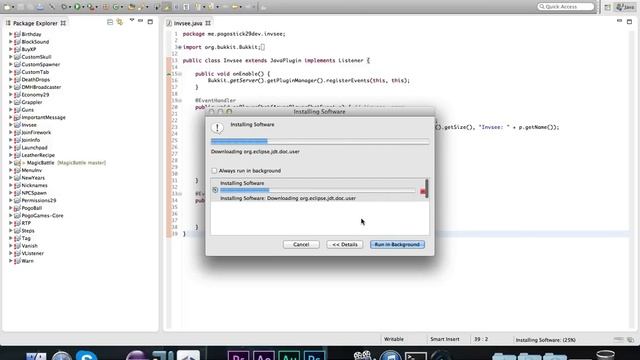
Task: Expand folded import section at line 3
Action: (x=179, y=47)
